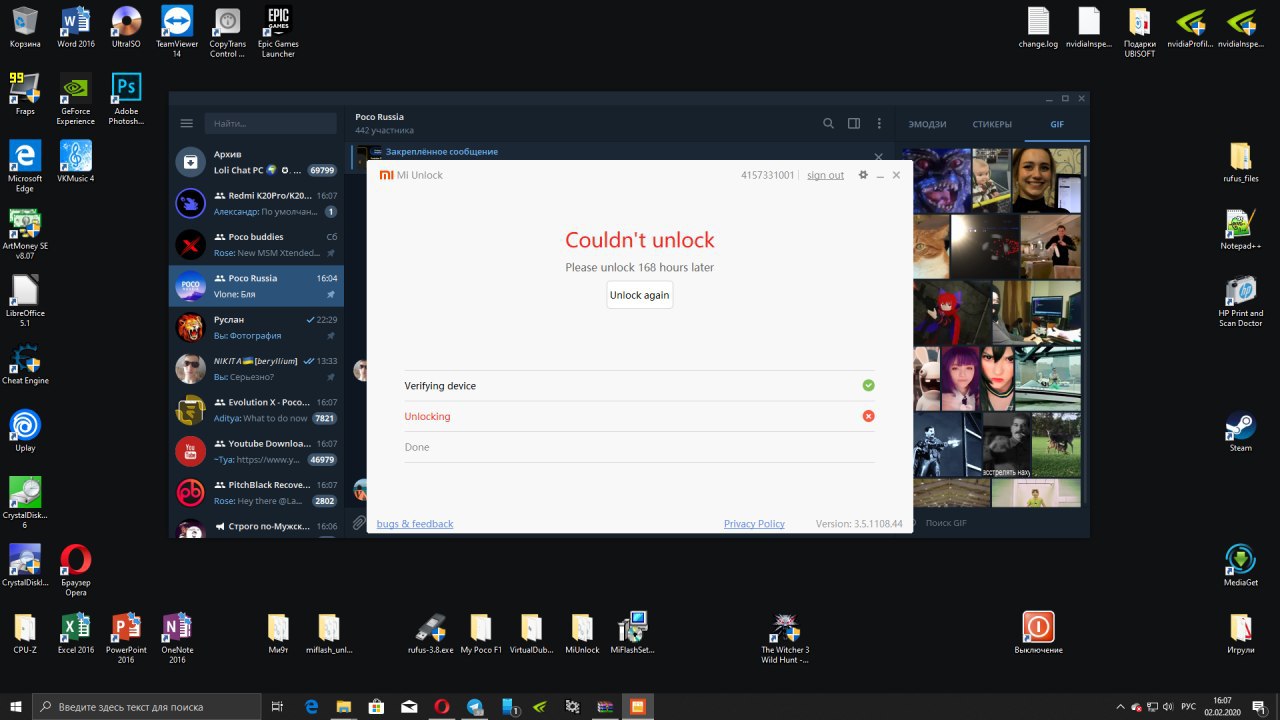Open The Witcher 3 Wild Hunt shortcut
The height and width of the screenshot is (720, 1280).
pyautogui.click(x=785, y=638)
